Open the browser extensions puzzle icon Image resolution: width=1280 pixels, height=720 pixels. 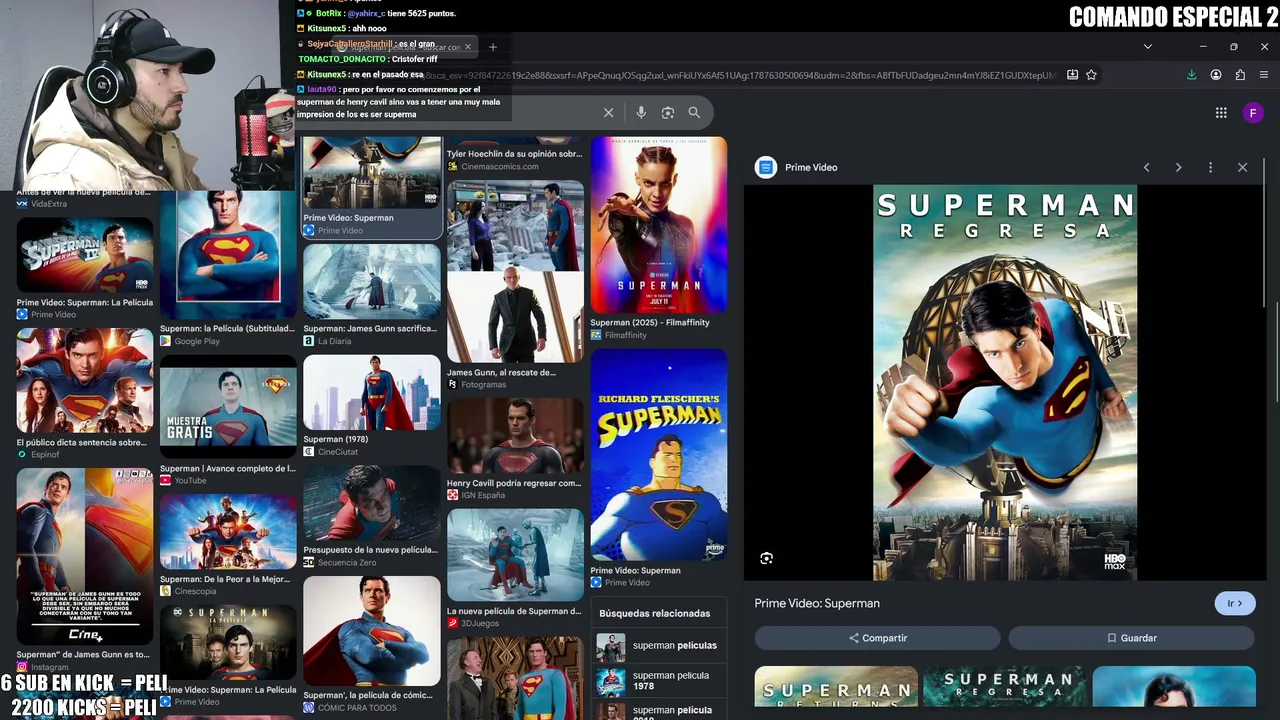point(1240,75)
